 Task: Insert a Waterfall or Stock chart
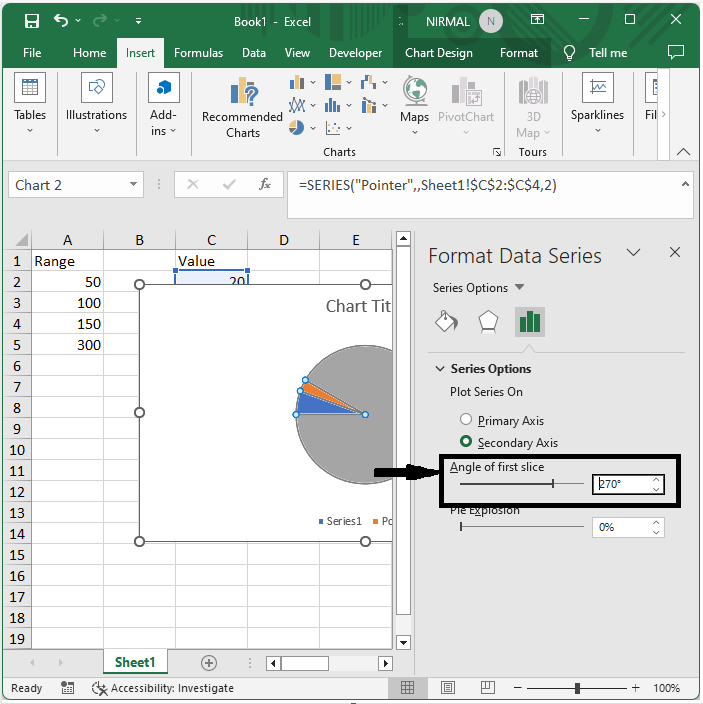pyautogui.click(x=369, y=82)
